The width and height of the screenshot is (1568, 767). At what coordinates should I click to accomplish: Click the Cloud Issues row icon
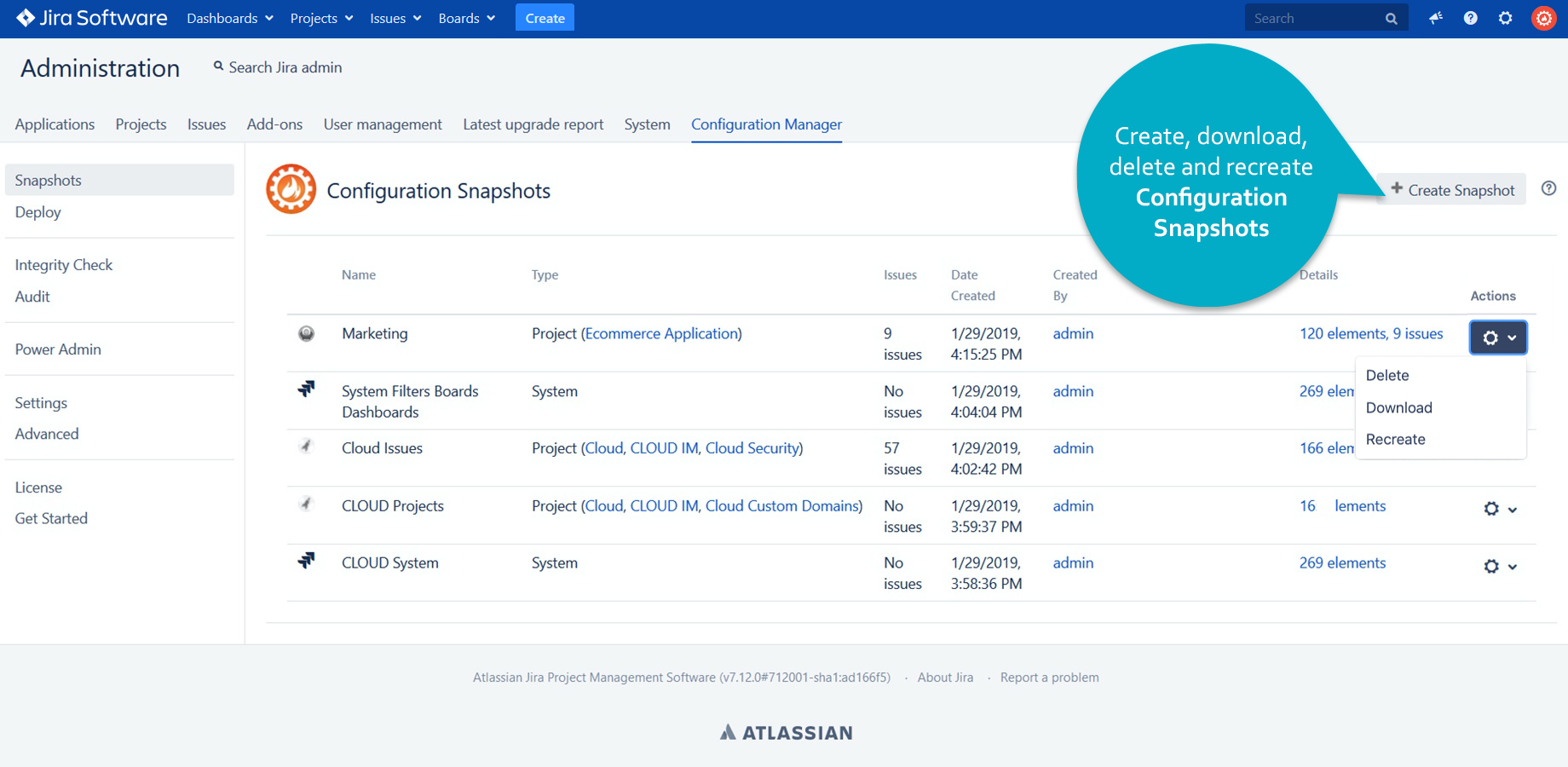coord(307,446)
